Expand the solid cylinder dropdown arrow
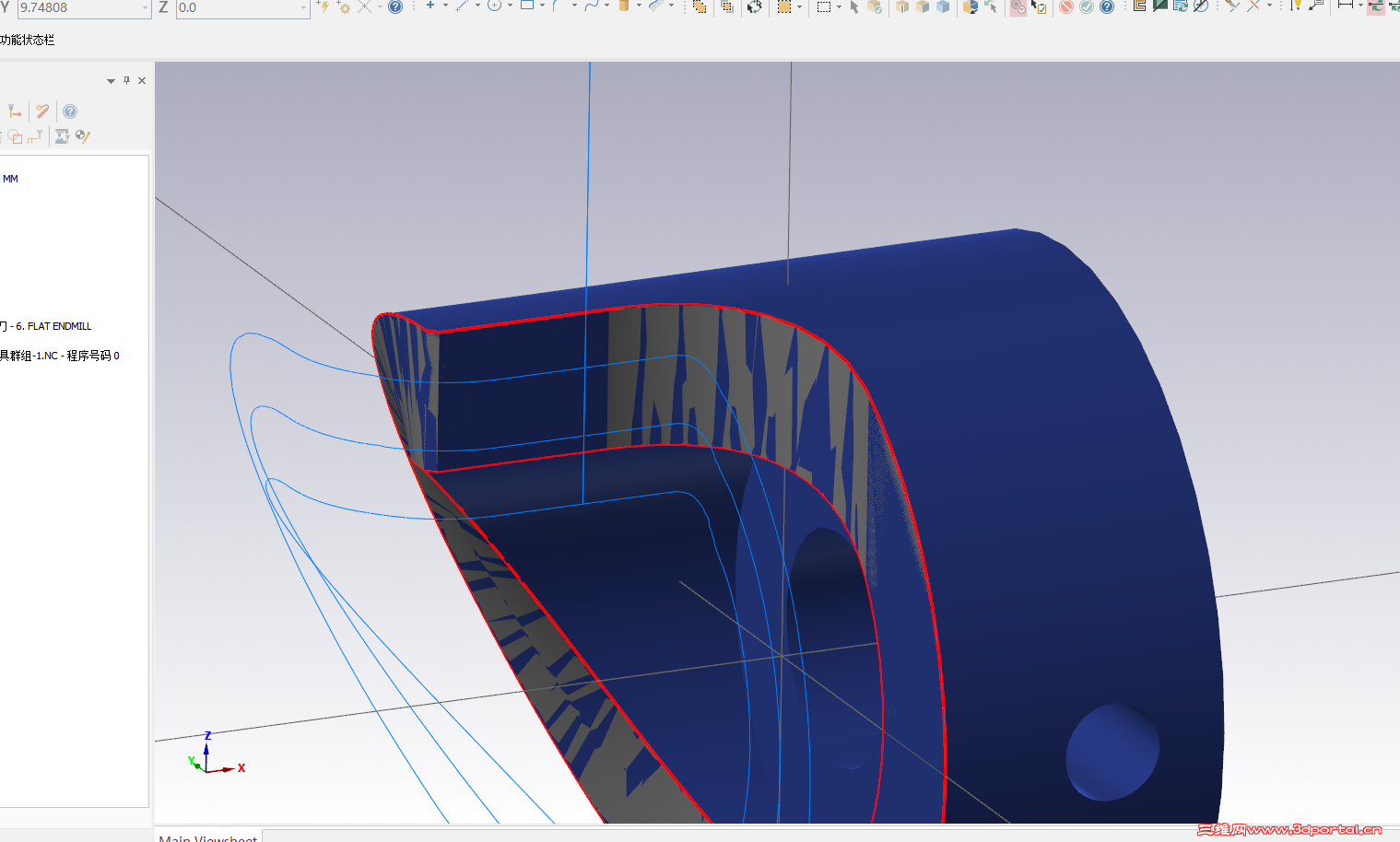The height and width of the screenshot is (842, 1400). [x=639, y=6]
